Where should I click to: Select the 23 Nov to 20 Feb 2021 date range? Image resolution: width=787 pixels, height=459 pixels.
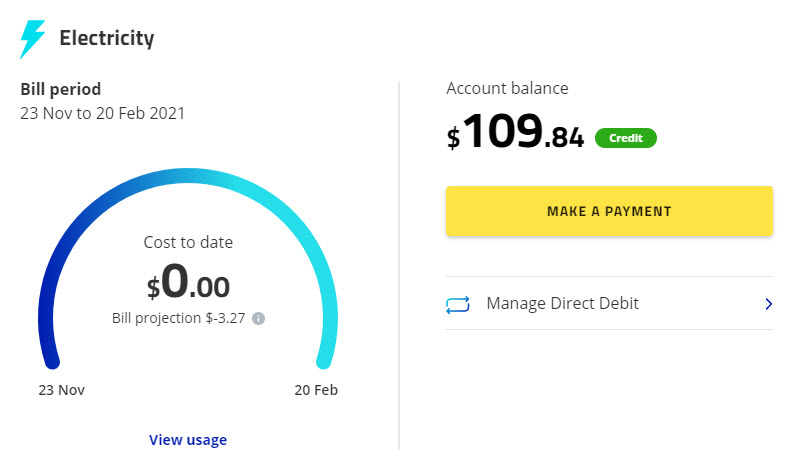tap(102, 113)
